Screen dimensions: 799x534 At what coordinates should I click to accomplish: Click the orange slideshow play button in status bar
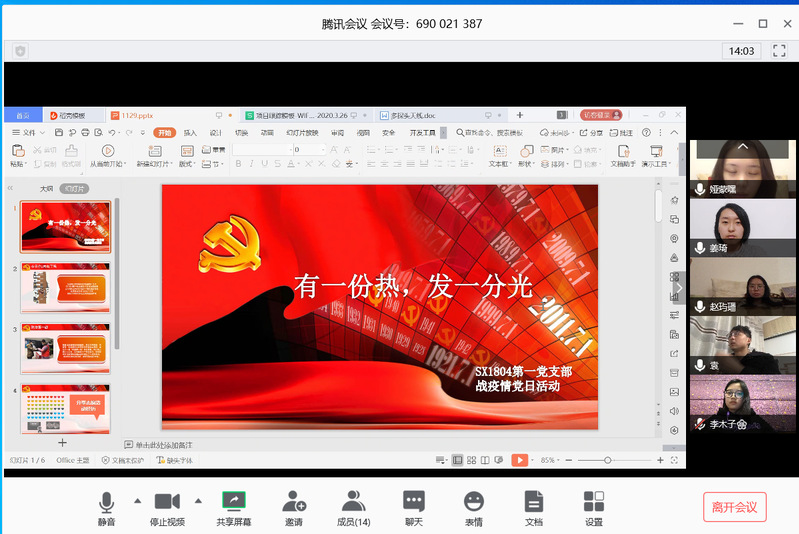pyautogui.click(x=519, y=460)
